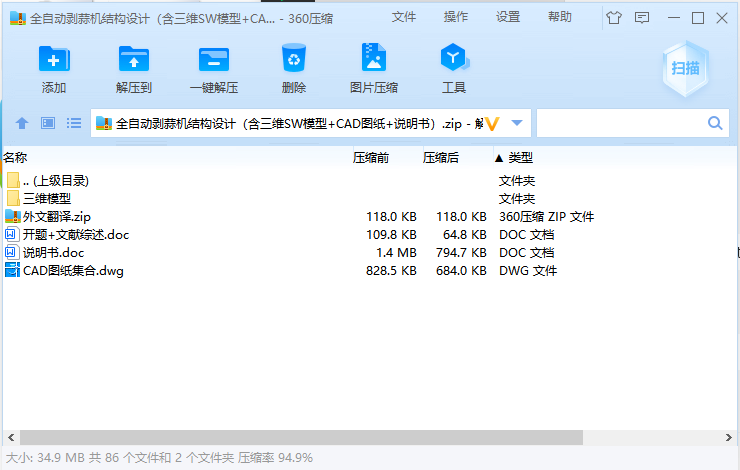Select the file name CAD图纸集合.dwg

point(73,271)
